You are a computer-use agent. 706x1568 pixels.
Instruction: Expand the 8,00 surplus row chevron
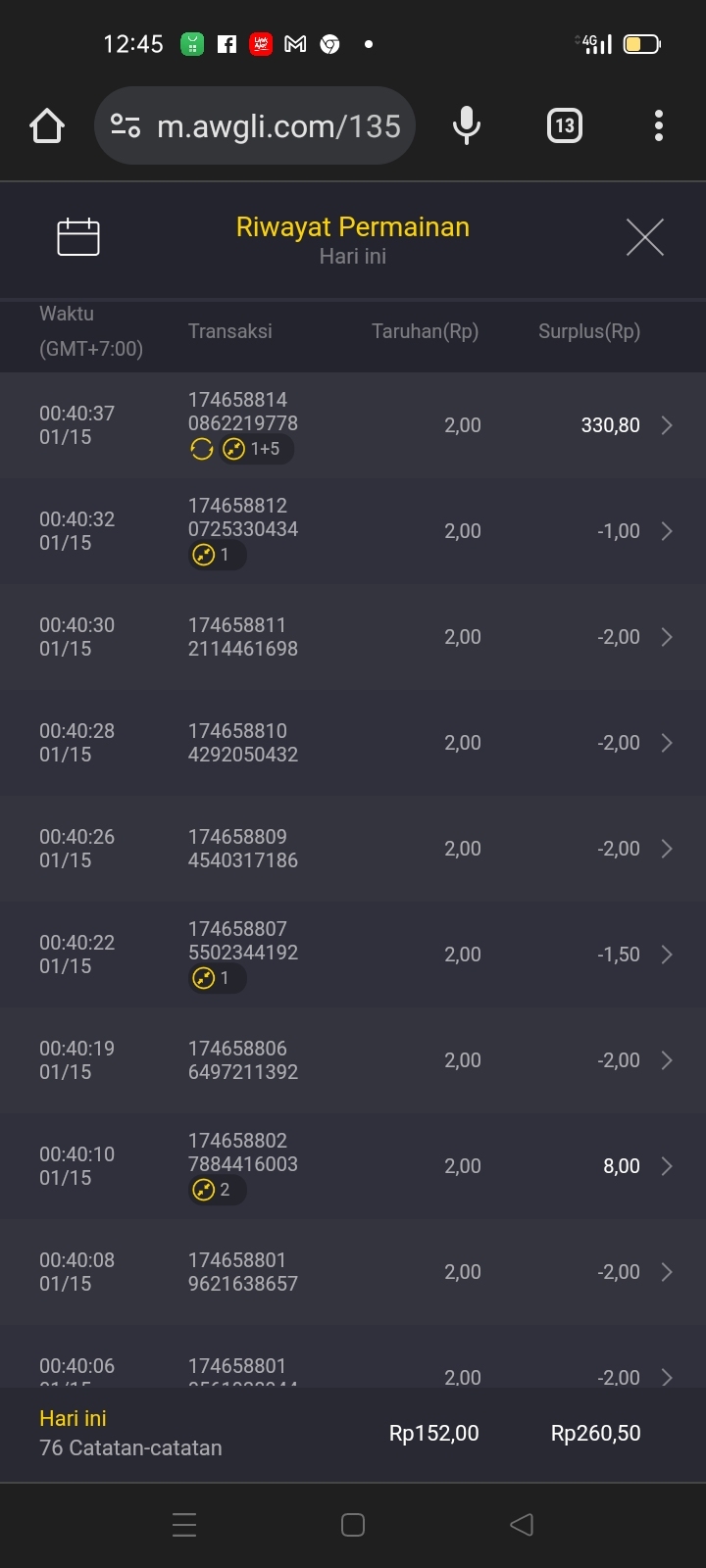click(x=667, y=1166)
